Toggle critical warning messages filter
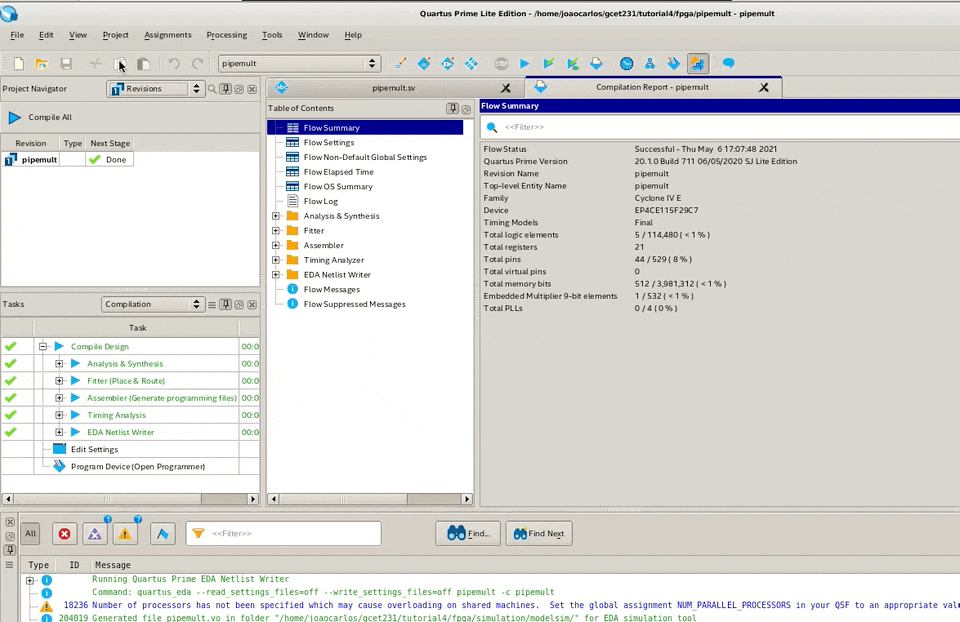The image size is (960, 622). tap(95, 534)
